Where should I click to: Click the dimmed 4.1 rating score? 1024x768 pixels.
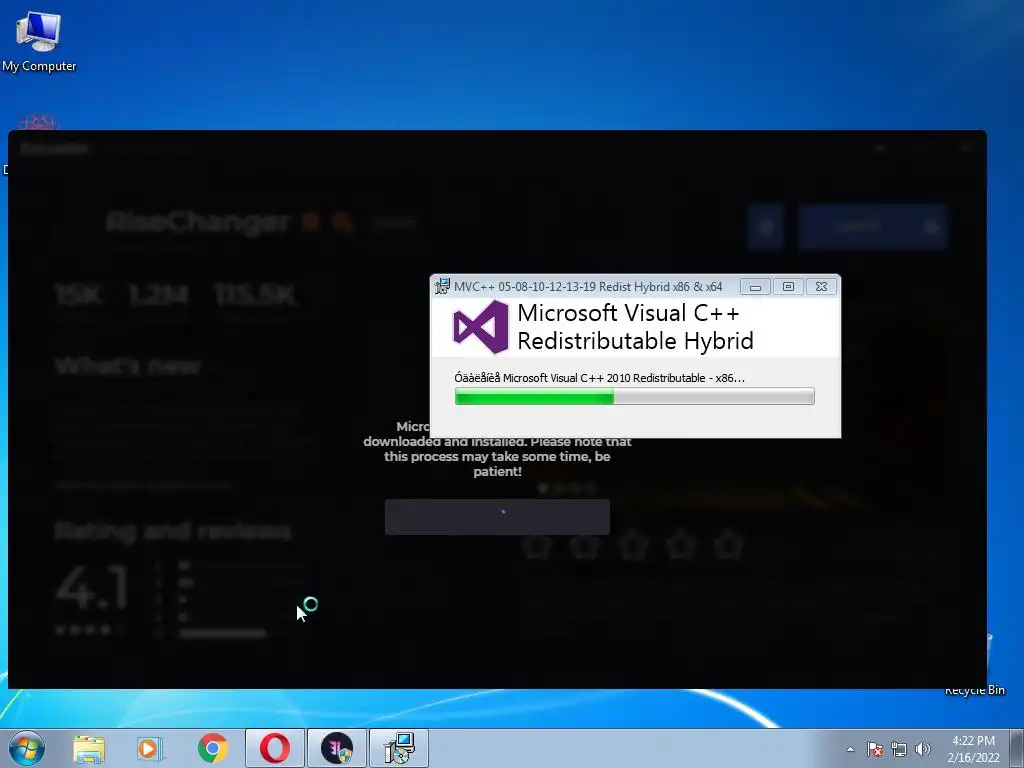point(91,588)
